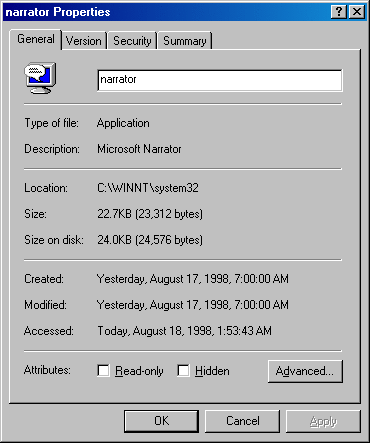Click the 'Microsoft Narrator' description text
The width and height of the screenshot is (370, 443).
click(x=139, y=149)
